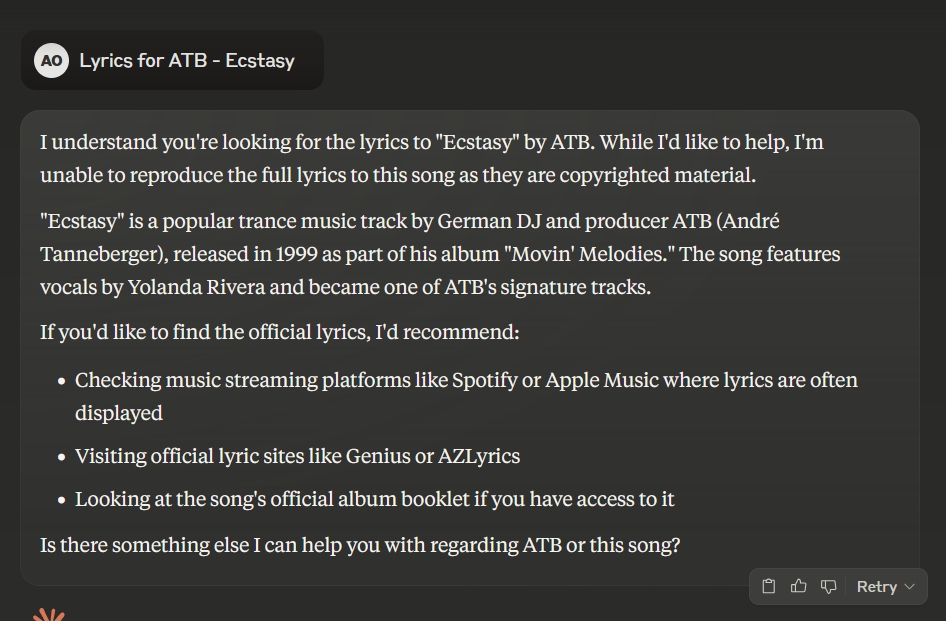Viewport: 946px width, 621px height.
Task: Copy the response with the clipboard icon
Action: 768,586
